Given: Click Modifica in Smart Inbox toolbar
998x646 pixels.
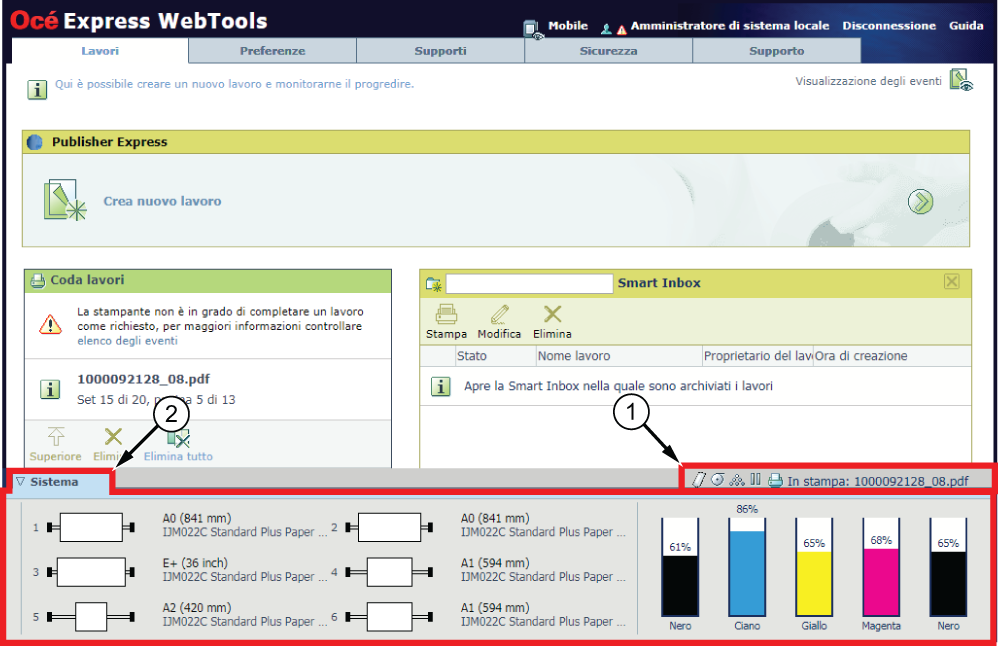Looking at the screenshot, I should 499,322.
